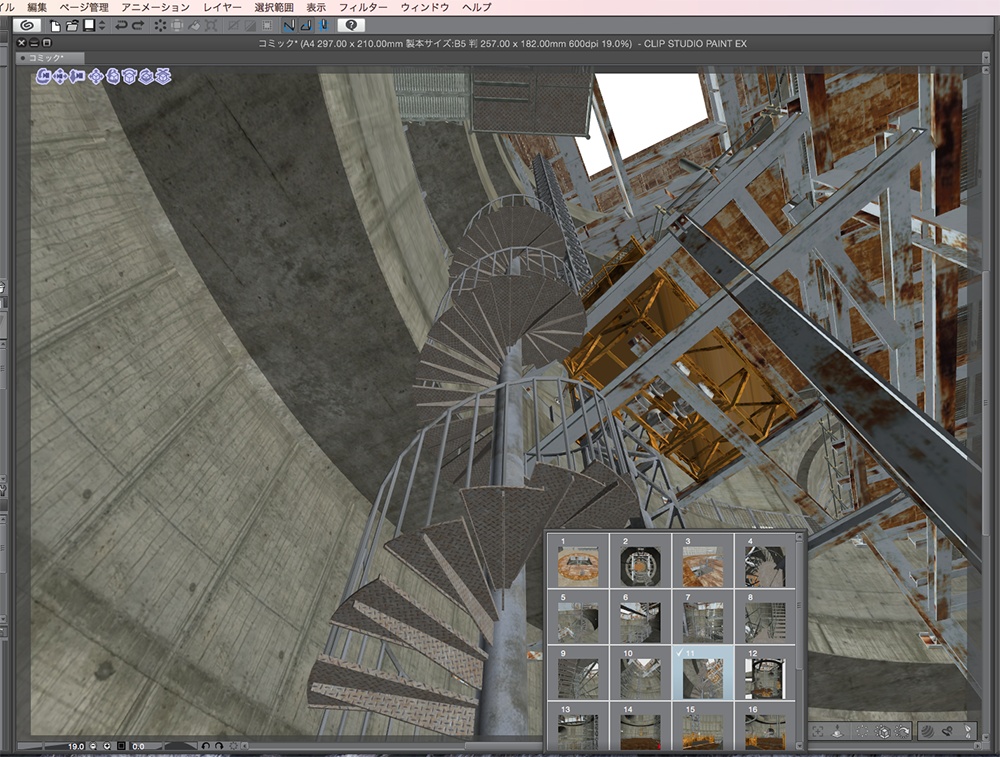Viewport: 1000px width, 757px height.
Task: Click the last 3D manipulator icon in the row
Action: point(163,76)
